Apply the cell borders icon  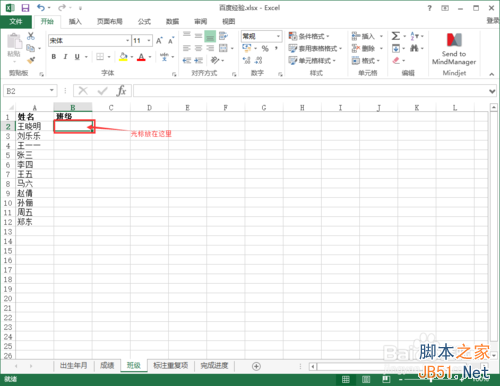tap(100, 57)
